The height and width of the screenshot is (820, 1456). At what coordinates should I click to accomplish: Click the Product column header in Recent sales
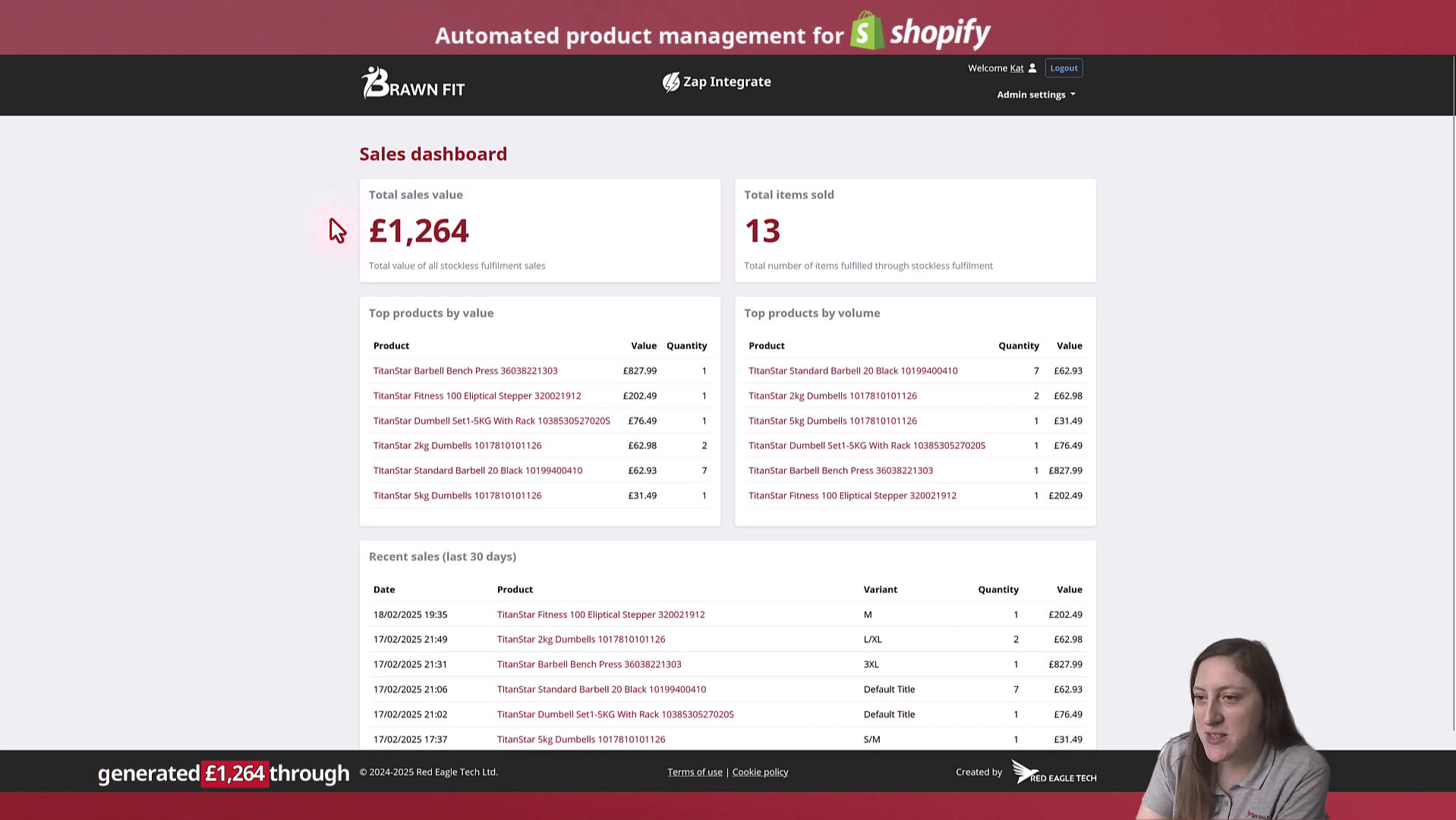515,589
